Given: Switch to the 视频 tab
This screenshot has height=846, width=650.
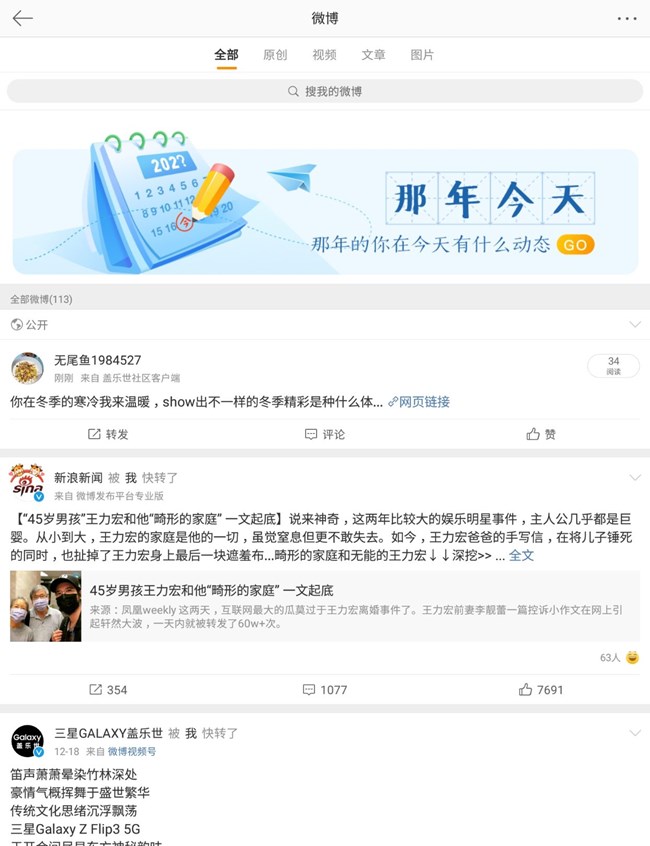Looking at the screenshot, I should [x=324, y=54].
